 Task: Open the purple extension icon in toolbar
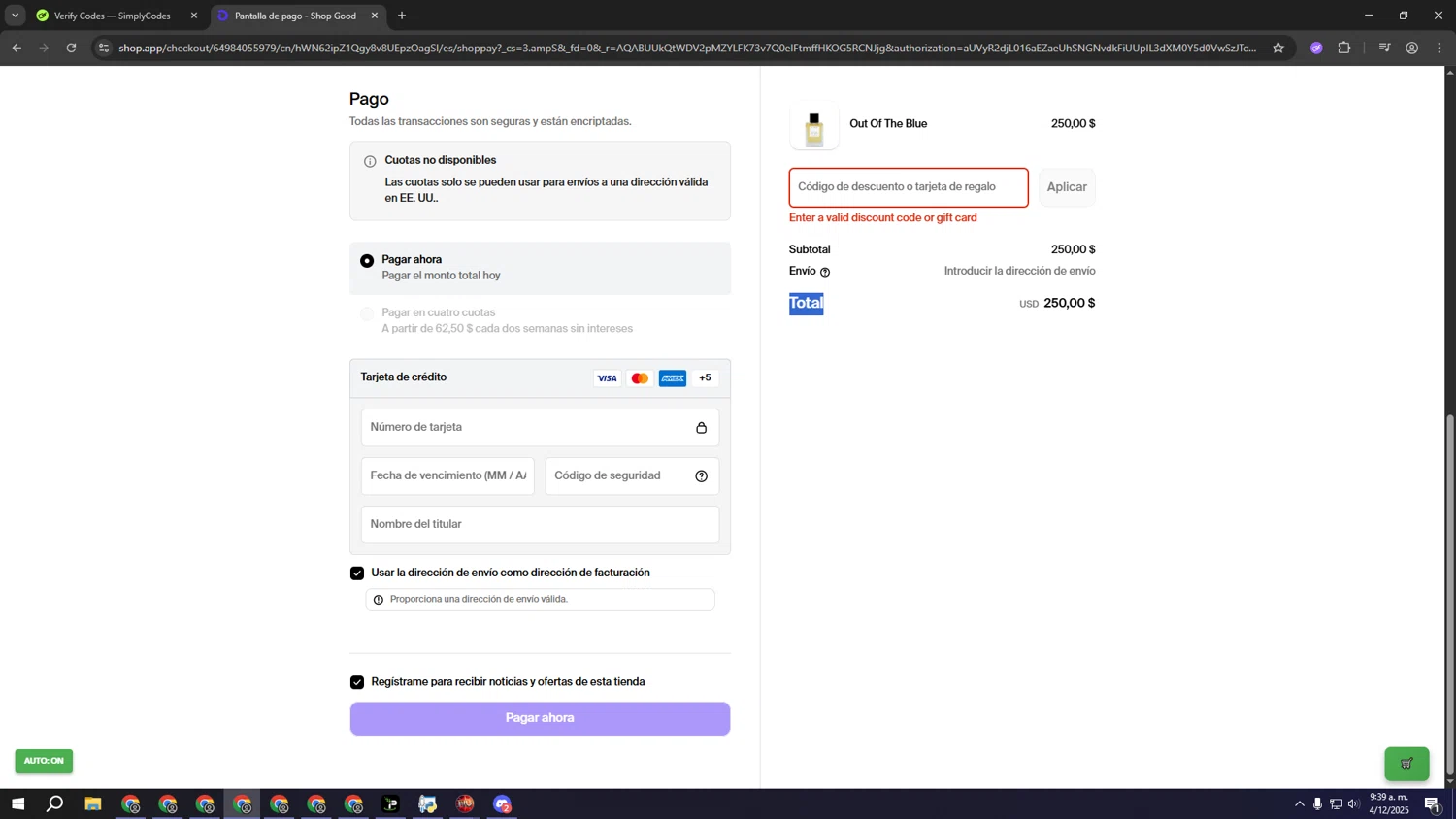point(1316,48)
